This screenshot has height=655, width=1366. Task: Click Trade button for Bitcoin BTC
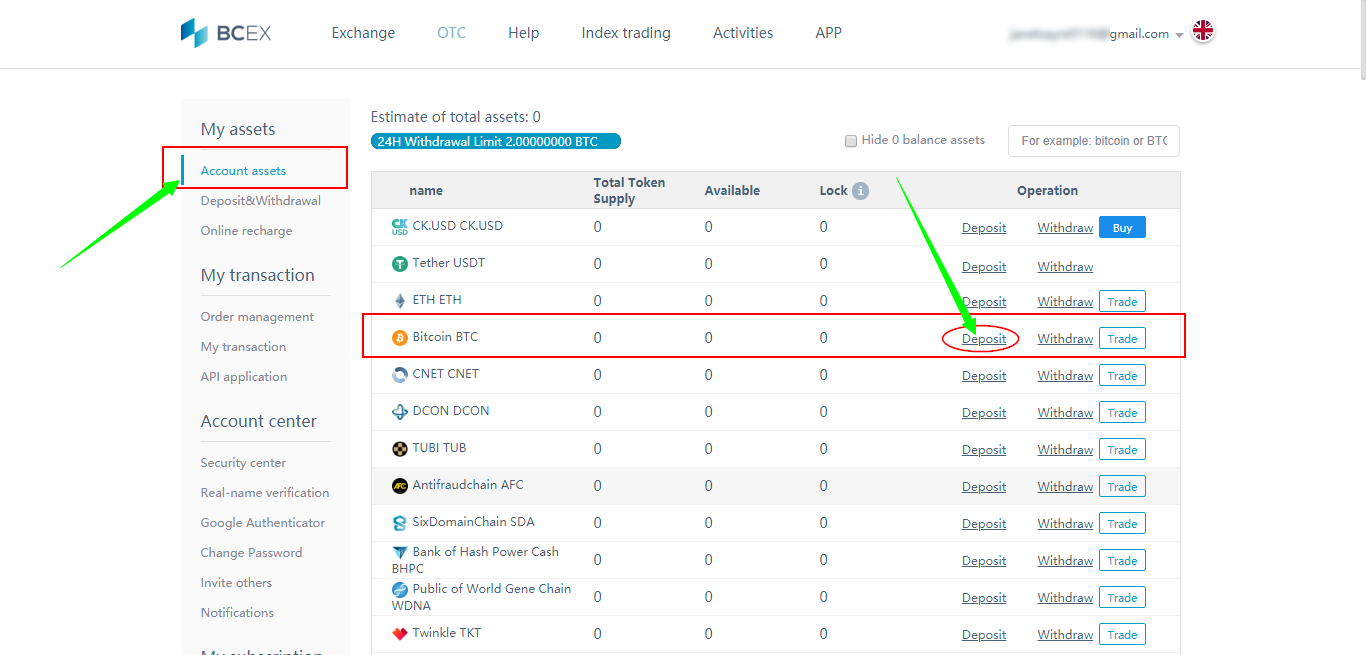[x=1122, y=339]
